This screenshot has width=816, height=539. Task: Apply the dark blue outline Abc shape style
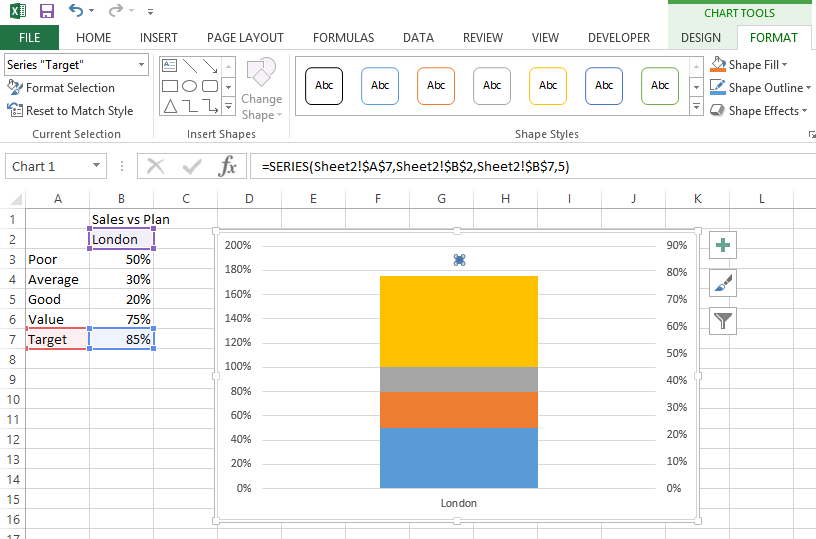[x=604, y=86]
